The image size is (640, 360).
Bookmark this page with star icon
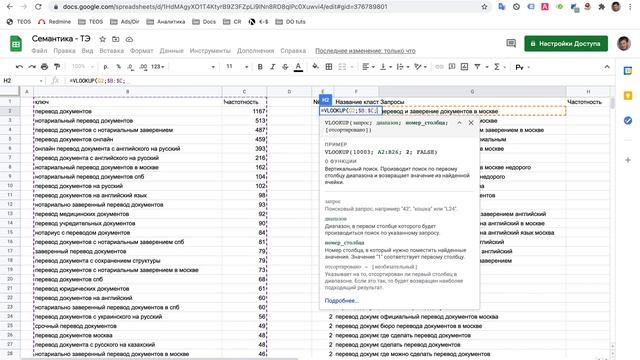tap(484, 7)
